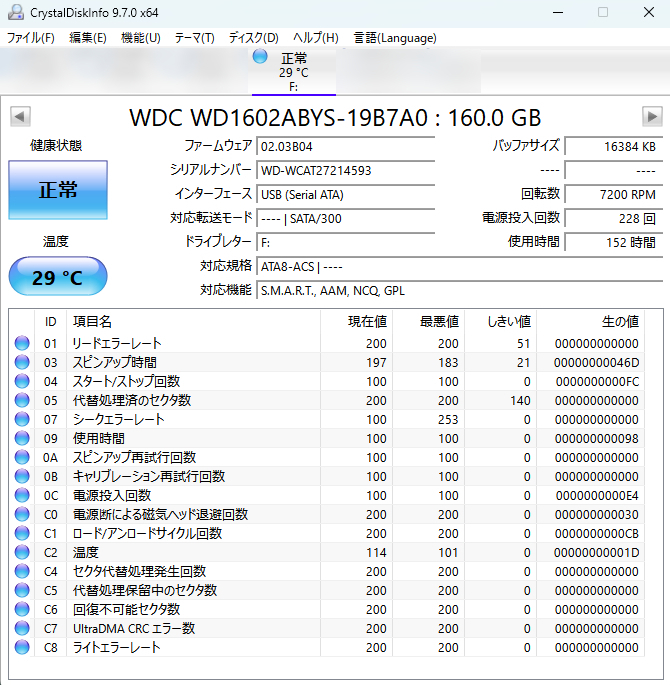Click the 正常 health status button
This screenshot has height=685, width=670.
[57, 190]
